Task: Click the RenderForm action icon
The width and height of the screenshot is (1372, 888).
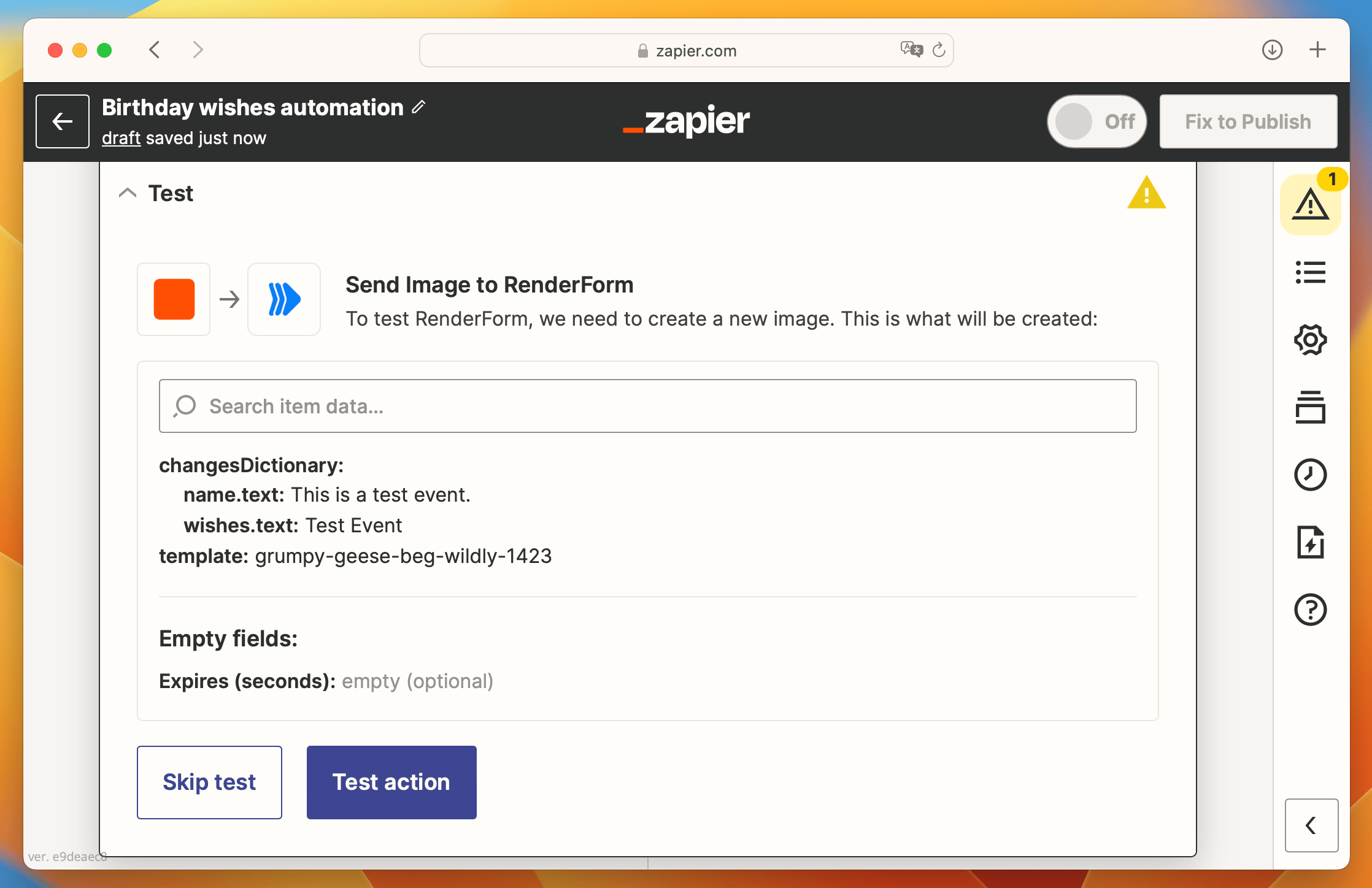Action: pos(284,298)
